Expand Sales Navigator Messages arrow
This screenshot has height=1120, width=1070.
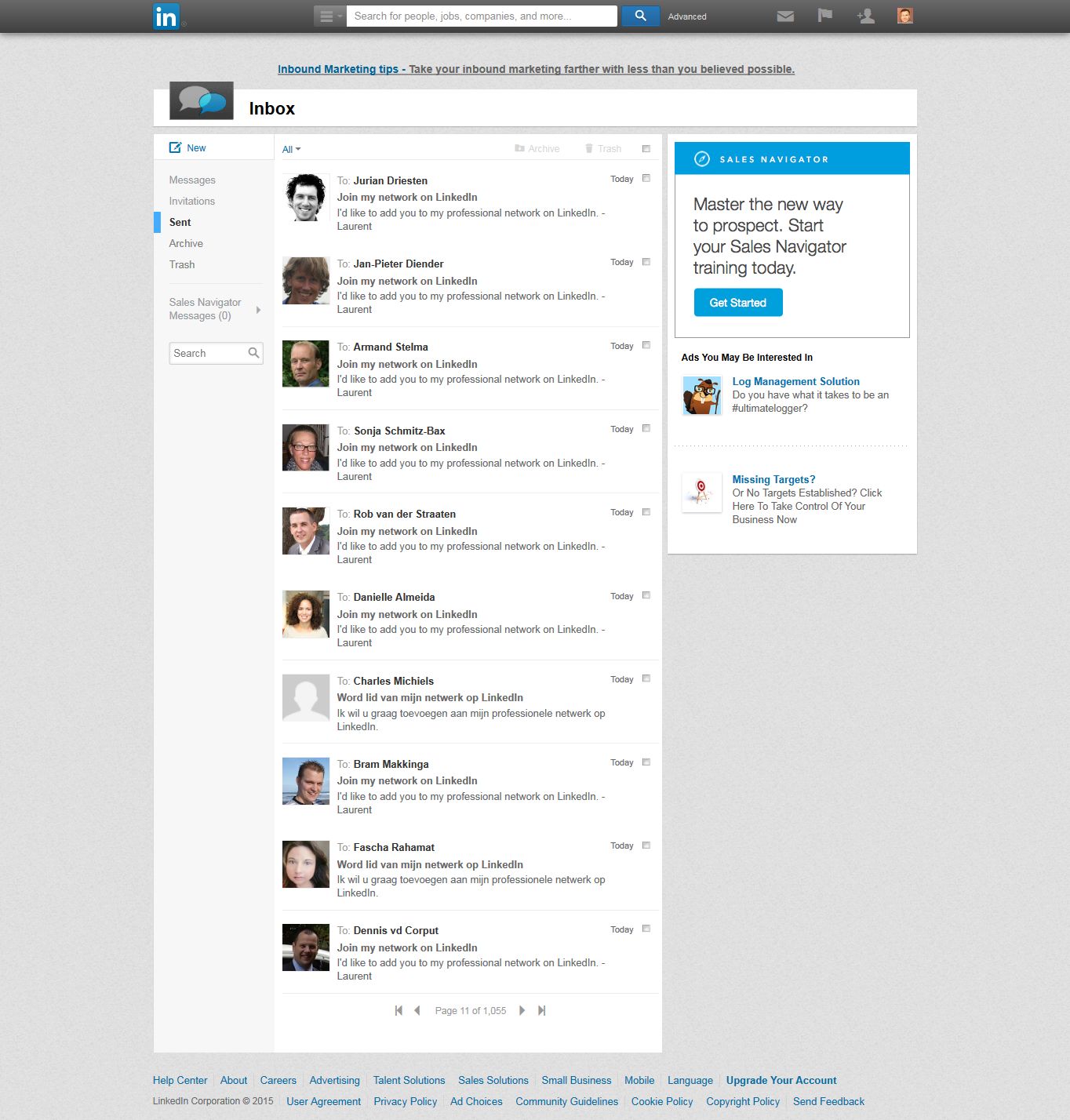(x=258, y=310)
